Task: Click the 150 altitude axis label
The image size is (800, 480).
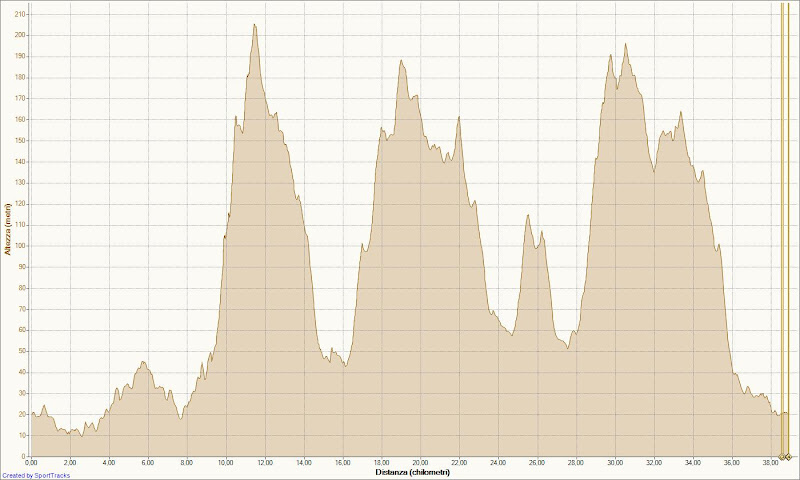Action: click(x=20, y=140)
